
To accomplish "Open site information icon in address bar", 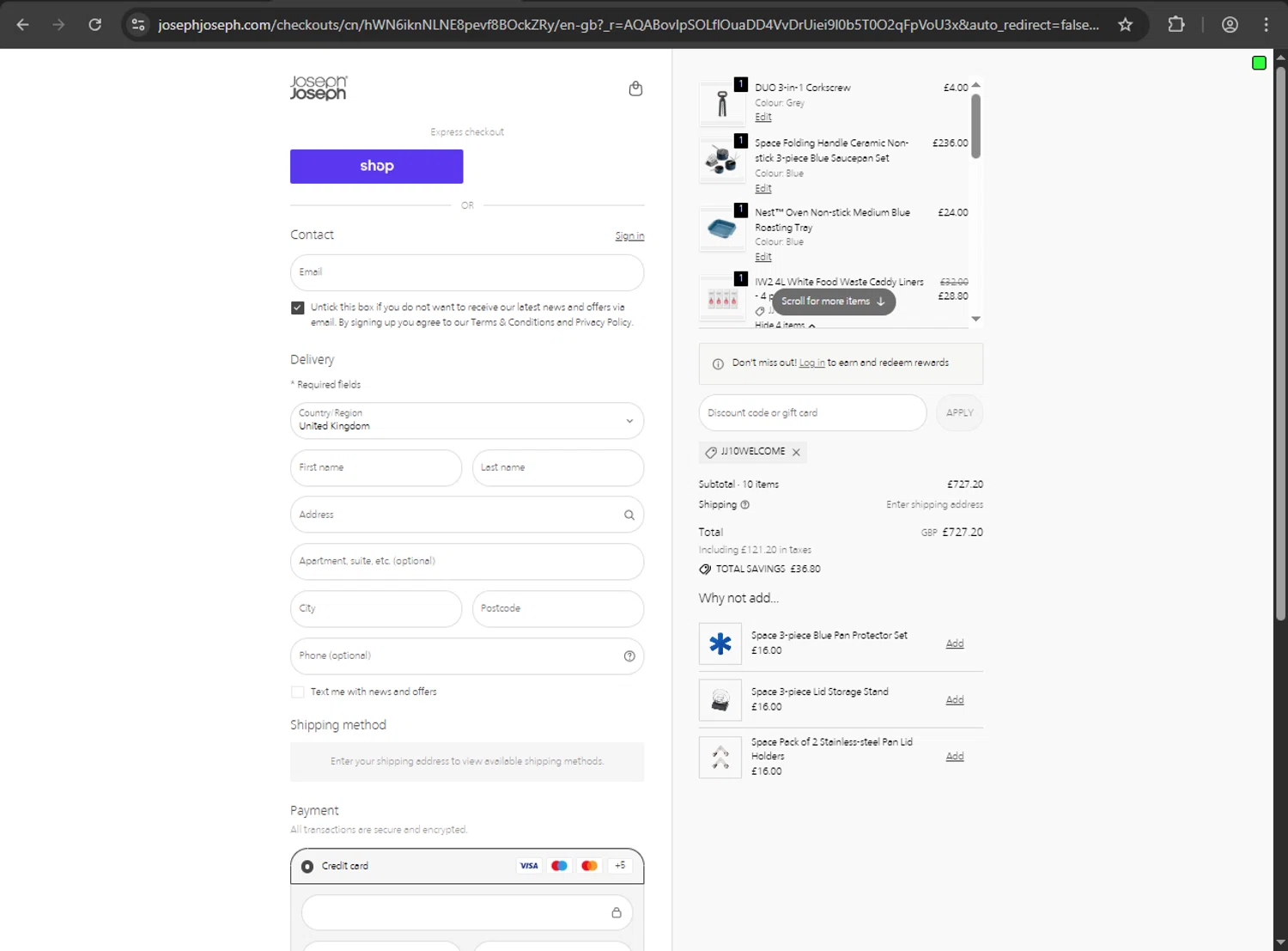I will [x=138, y=25].
